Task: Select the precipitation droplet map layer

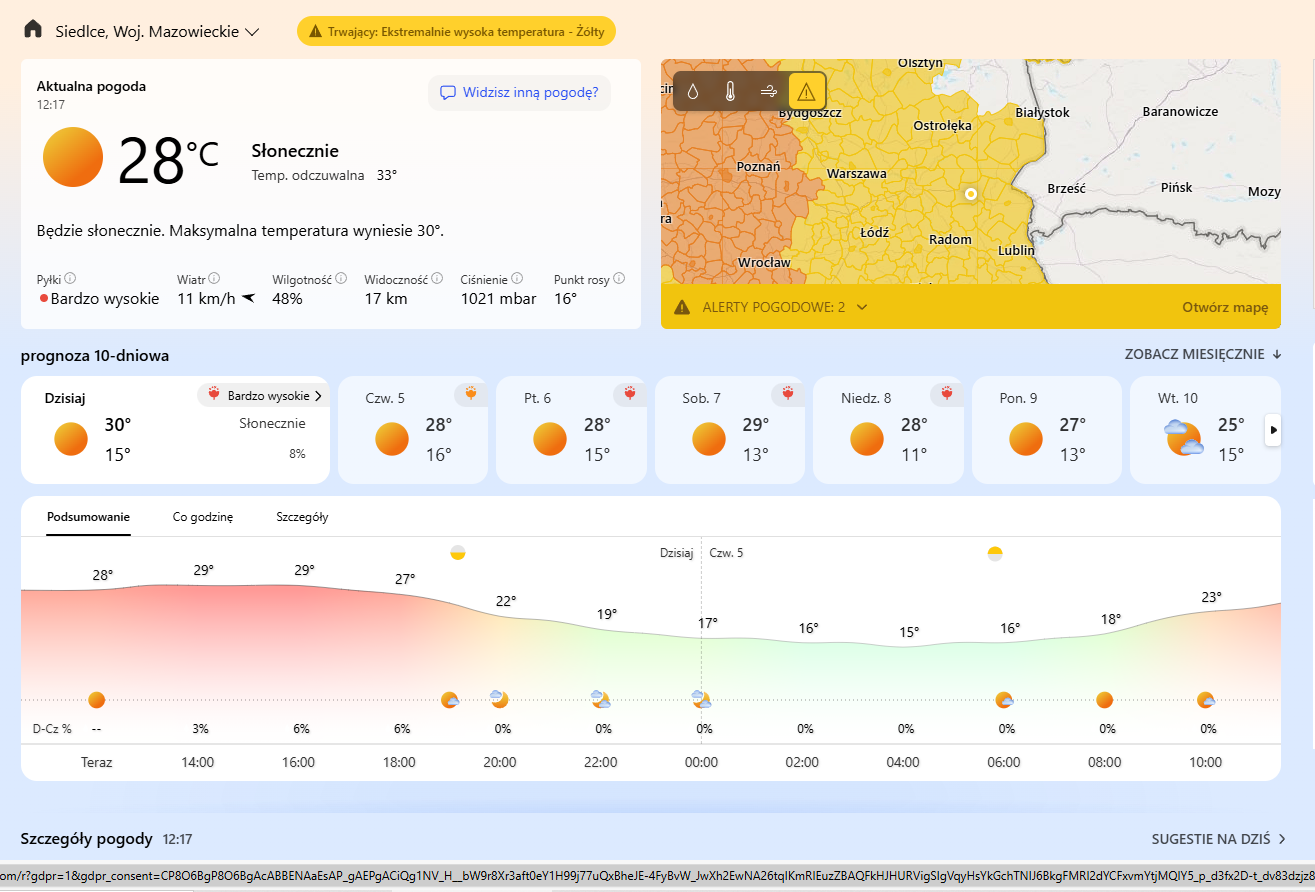Action: (693, 92)
